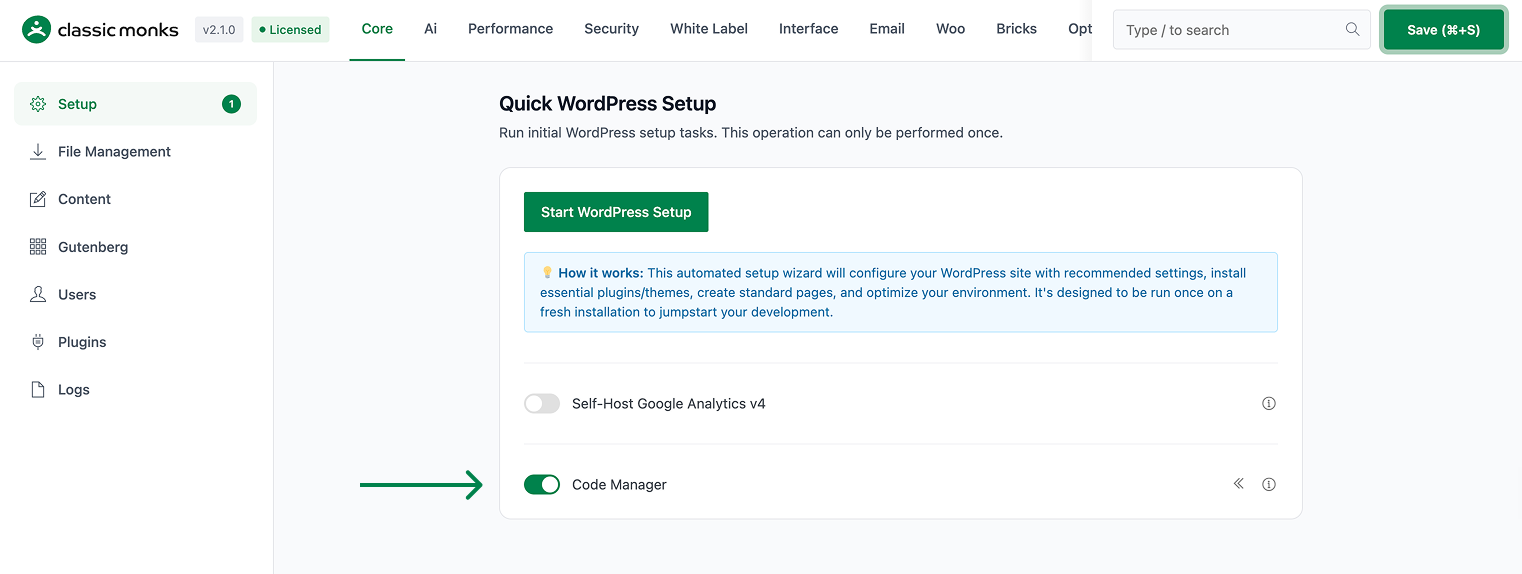Open info icon for Code Manager
The image size is (1522, 574).
click(1269, 484)
